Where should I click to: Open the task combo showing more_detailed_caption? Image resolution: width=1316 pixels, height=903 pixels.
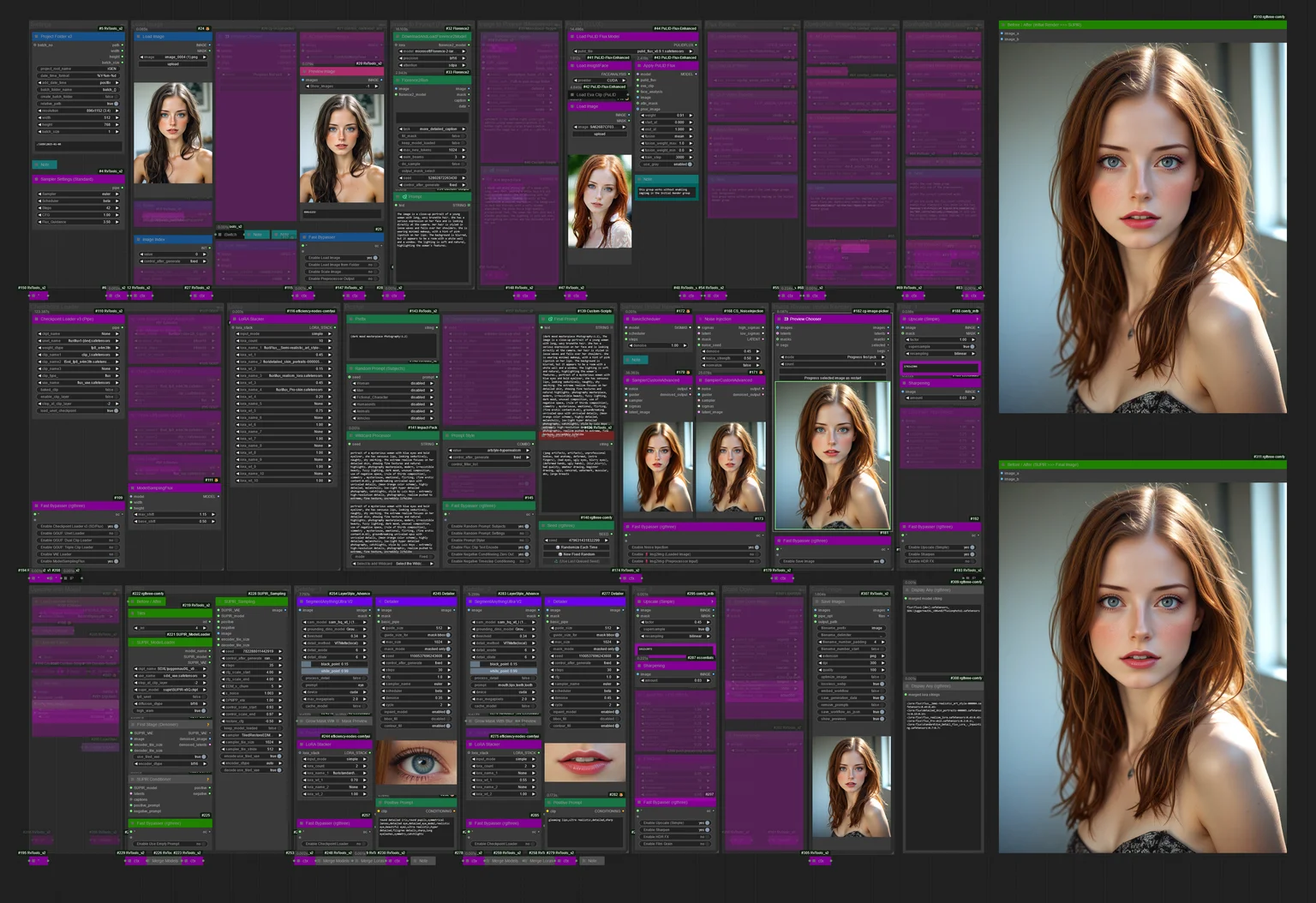pos(434,129)
